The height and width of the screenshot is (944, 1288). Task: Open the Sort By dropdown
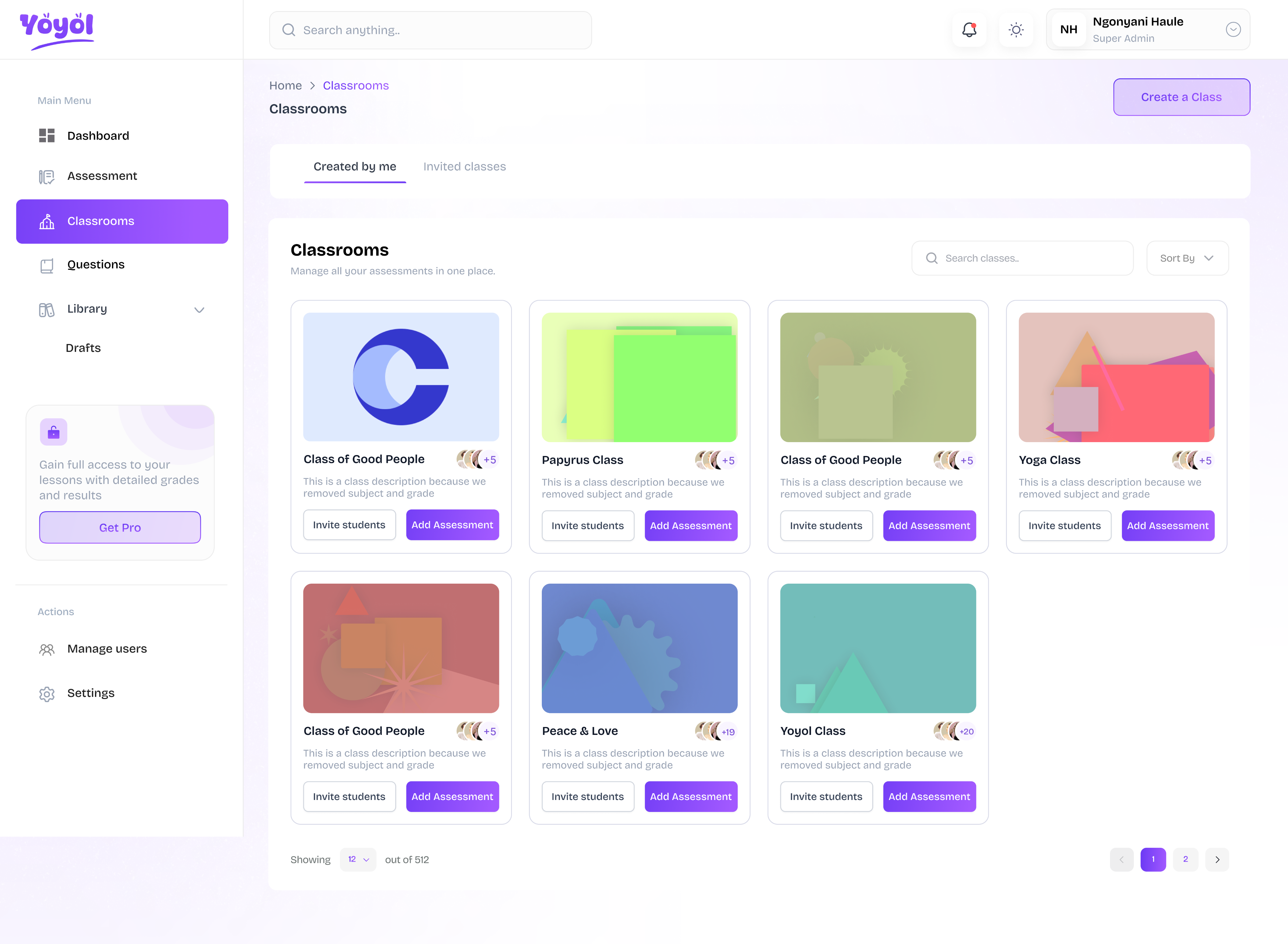tap(1187, 258)
